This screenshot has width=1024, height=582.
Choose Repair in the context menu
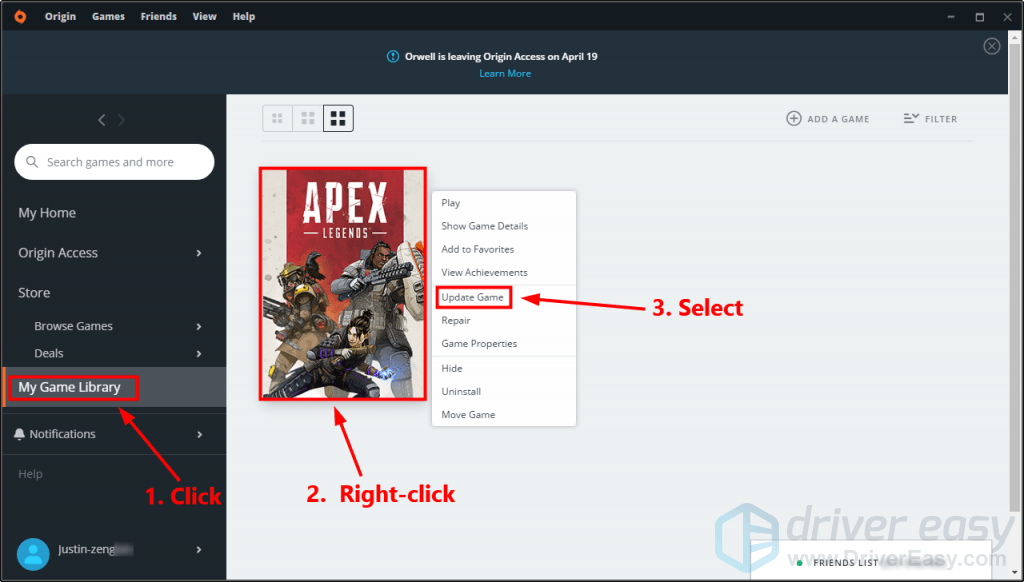pyautogui.click(x=456, y=321)
